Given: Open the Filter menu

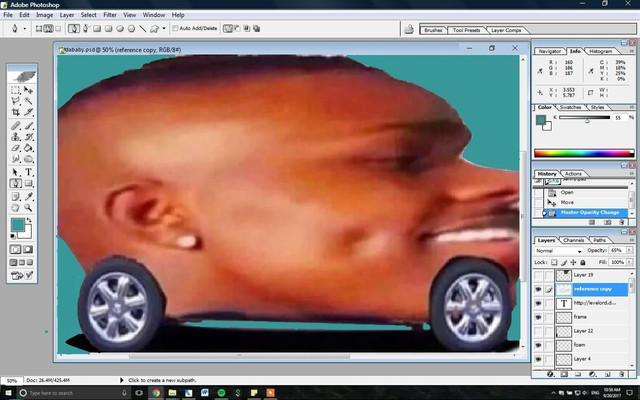Looking at the screenshot, I should point(110,15).
